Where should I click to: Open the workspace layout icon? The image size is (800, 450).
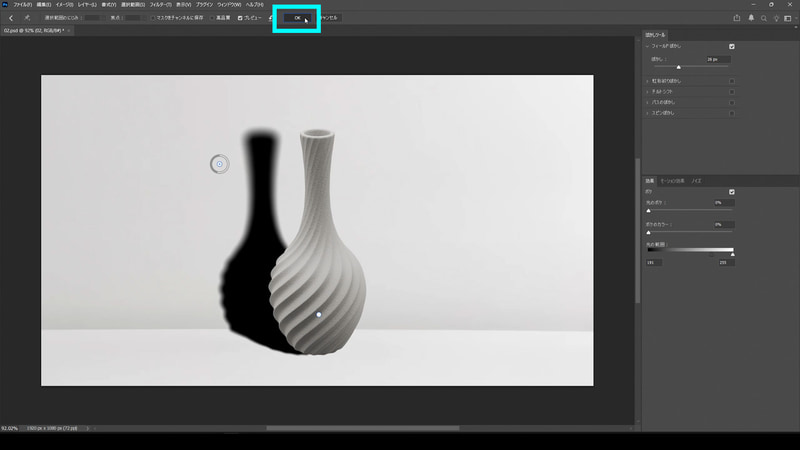(x=788, y=18)
